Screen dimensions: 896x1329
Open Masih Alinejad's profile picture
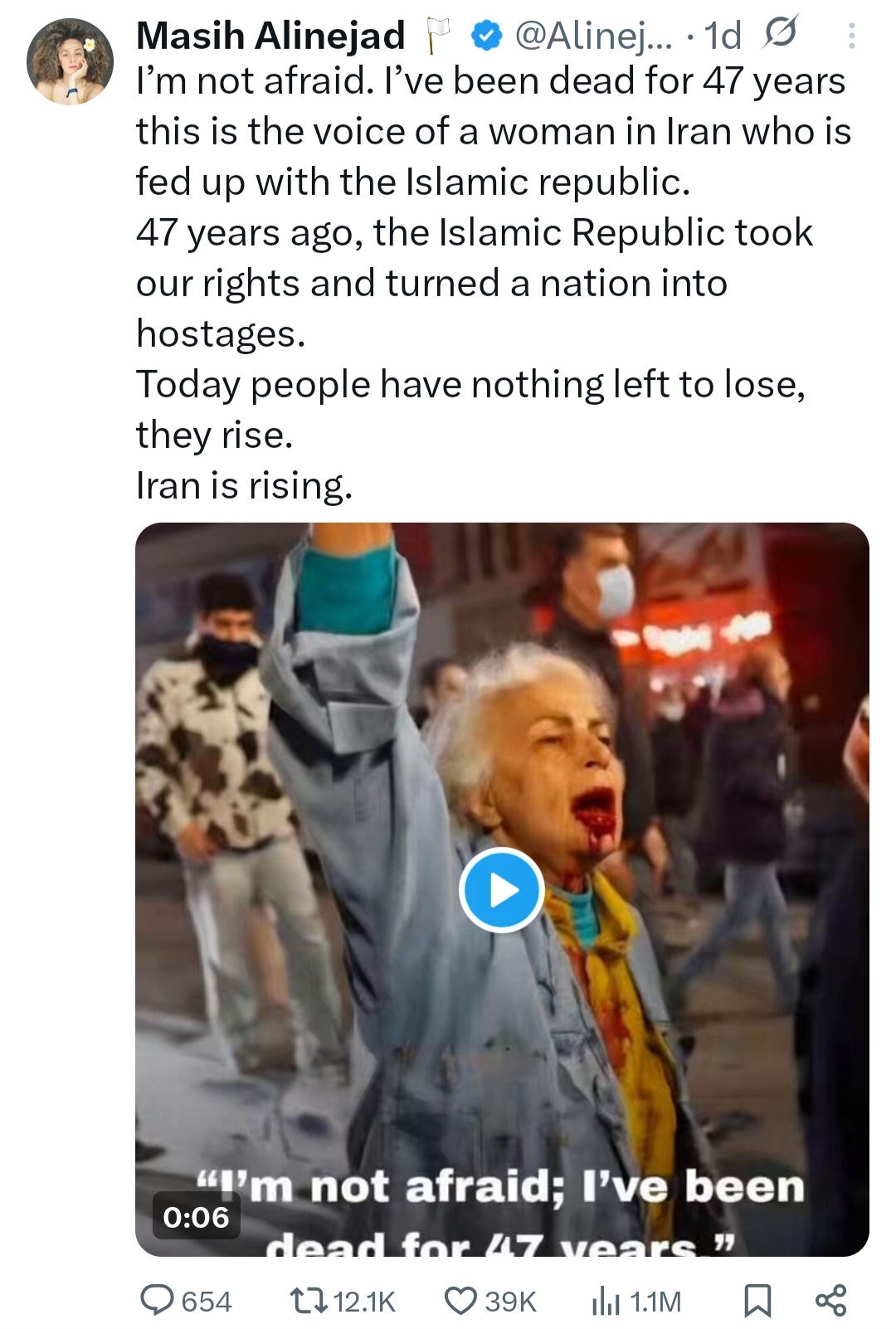[70, 62]
